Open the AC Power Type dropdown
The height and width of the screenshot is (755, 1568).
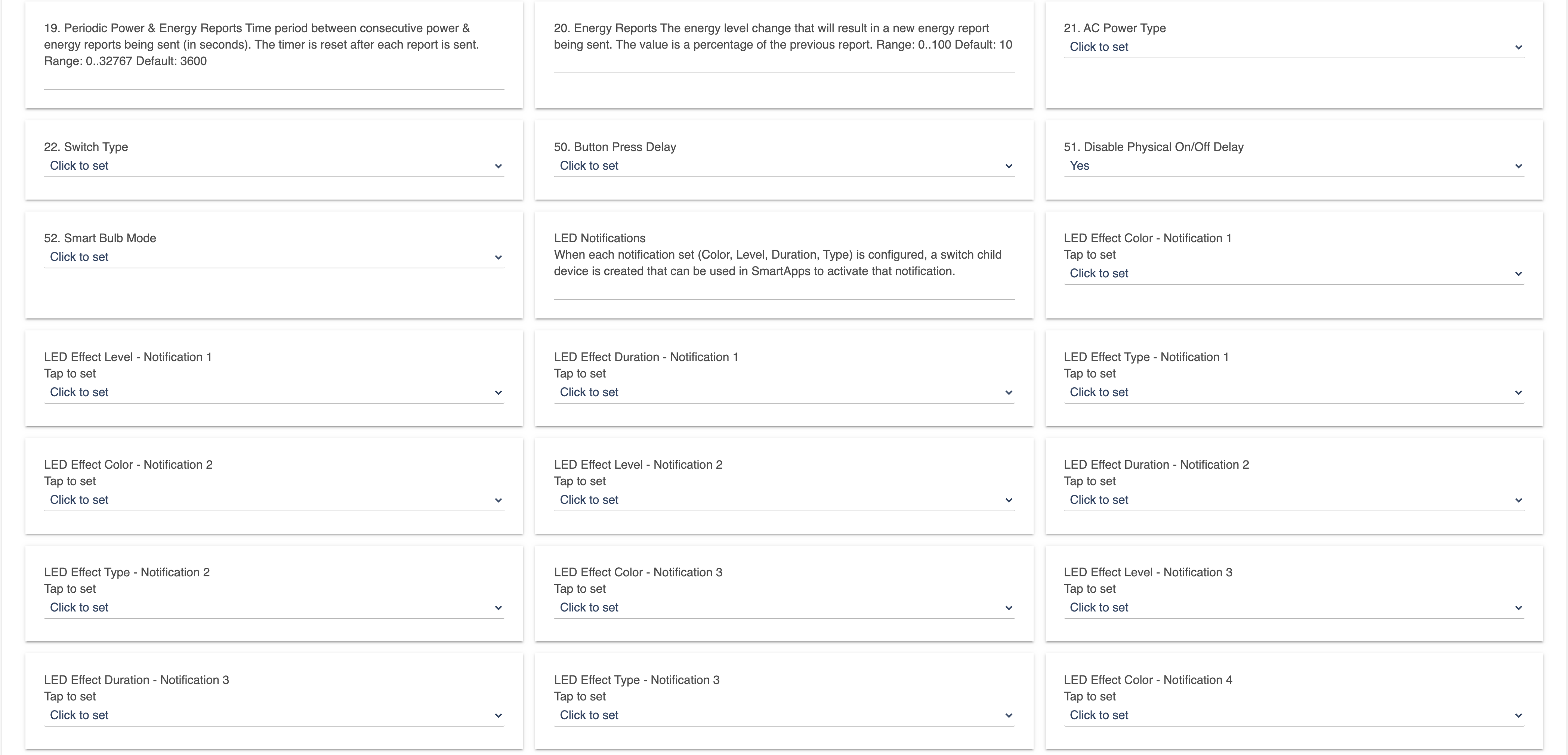coord(1293,47)
